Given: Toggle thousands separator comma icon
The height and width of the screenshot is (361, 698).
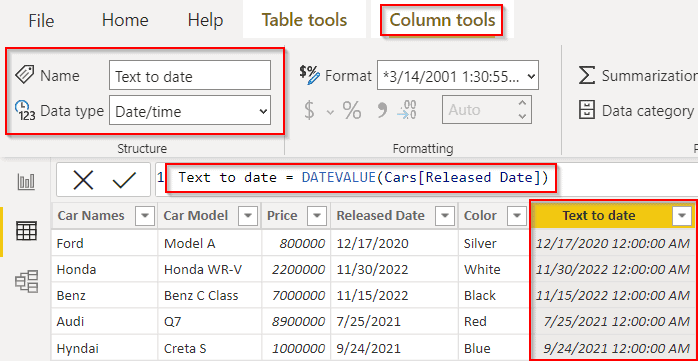Looking at the screenshot, I should coord(381,110).
